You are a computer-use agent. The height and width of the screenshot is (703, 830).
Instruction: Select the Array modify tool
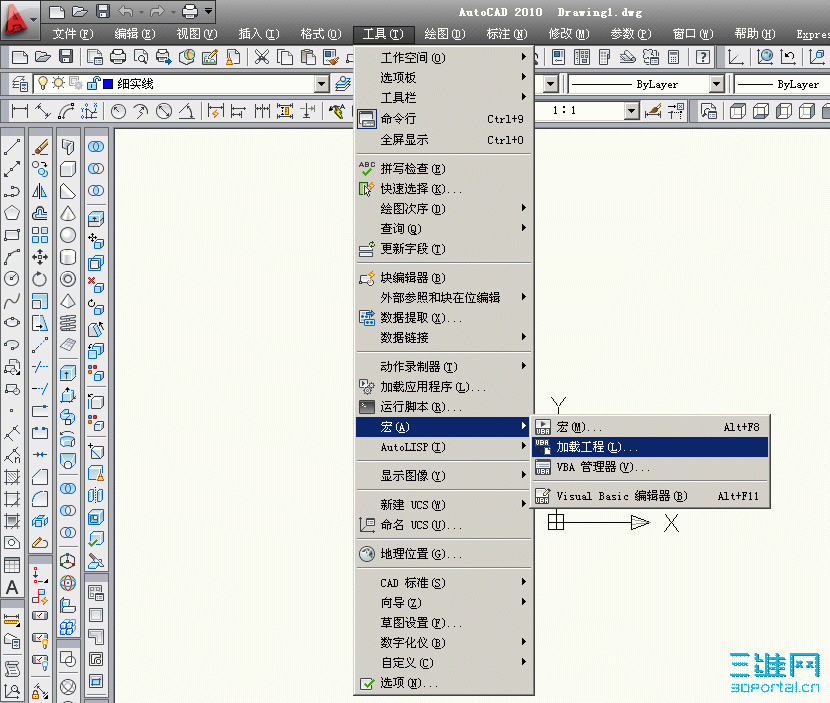pos(40,235)
